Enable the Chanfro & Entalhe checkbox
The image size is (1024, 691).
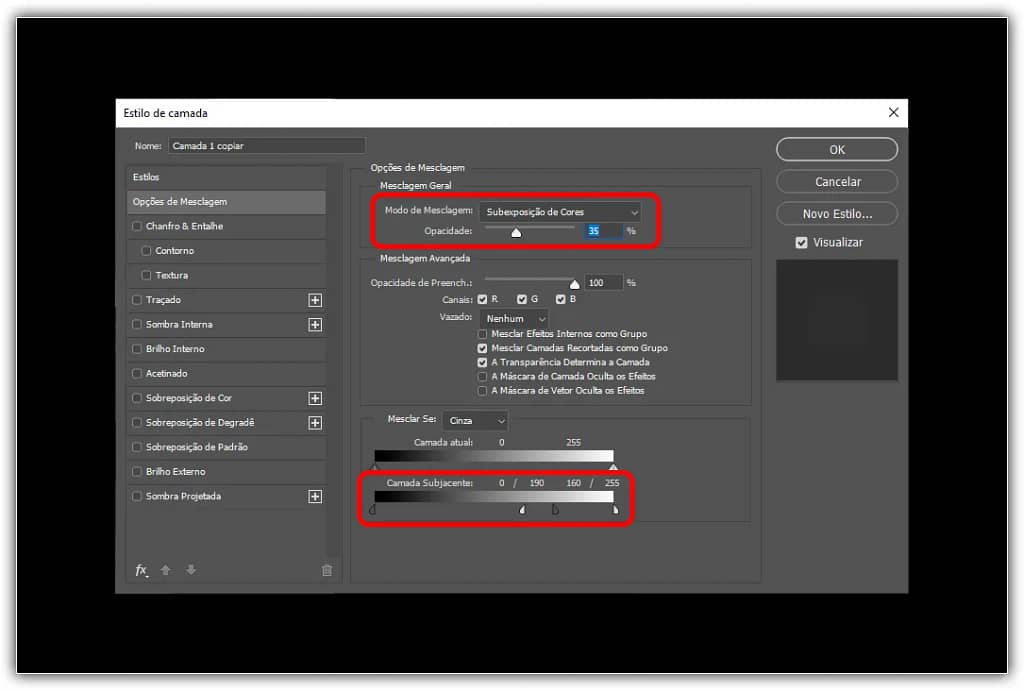(137, 227)
